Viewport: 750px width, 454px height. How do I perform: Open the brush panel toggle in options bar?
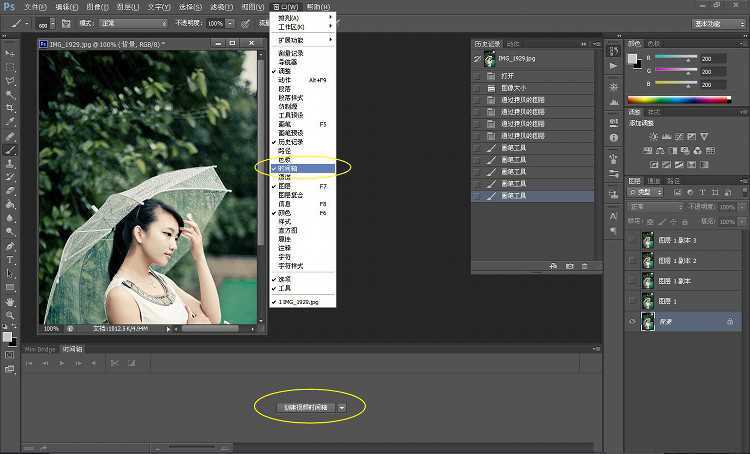tap(66, 23)
